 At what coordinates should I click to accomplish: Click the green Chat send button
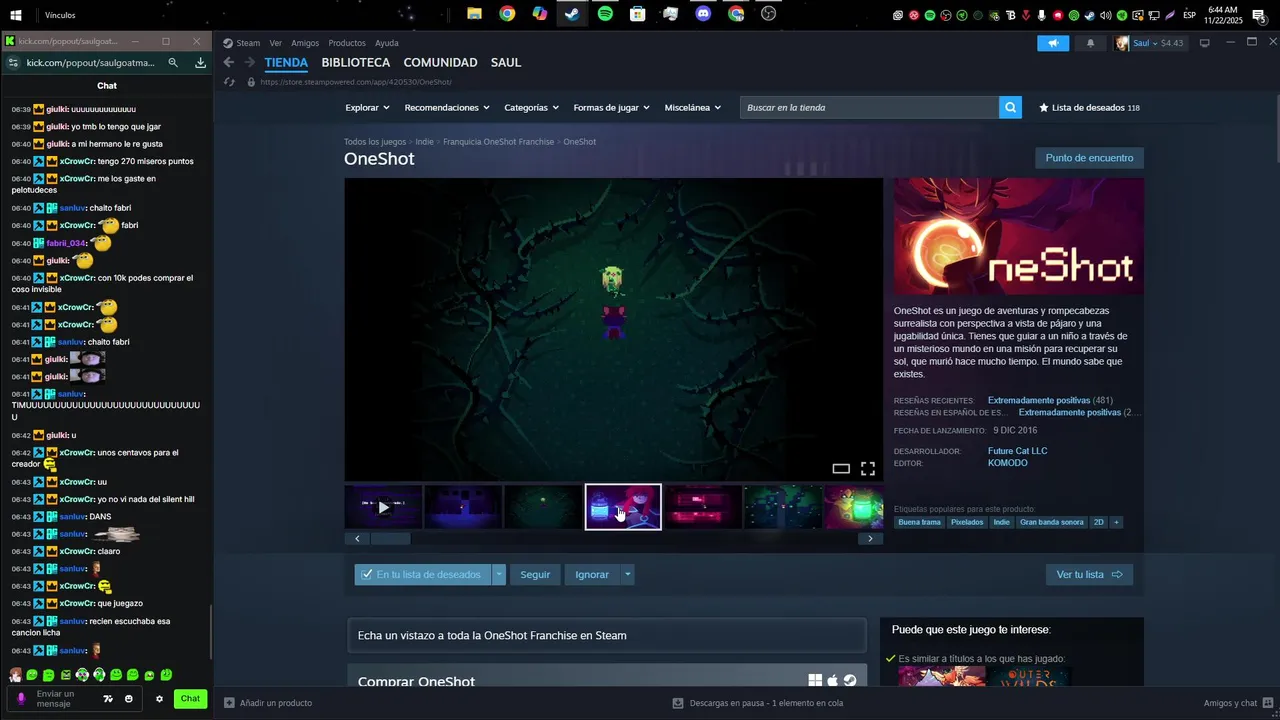[190, 699]
